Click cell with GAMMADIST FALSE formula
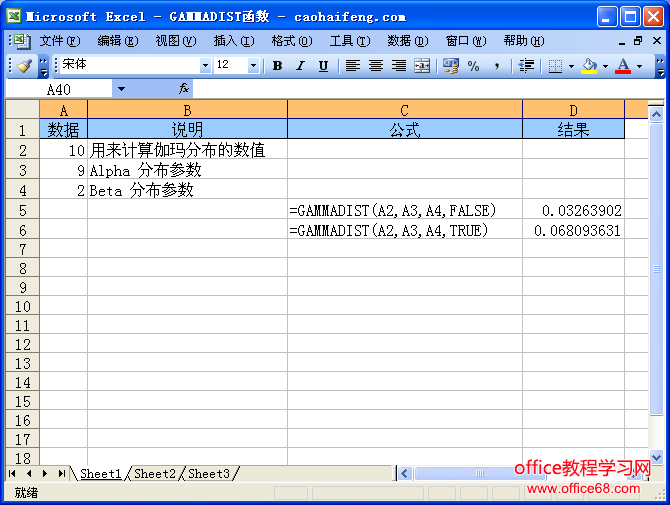The height and width of the screenshot is (505, 670). (405, 210)
